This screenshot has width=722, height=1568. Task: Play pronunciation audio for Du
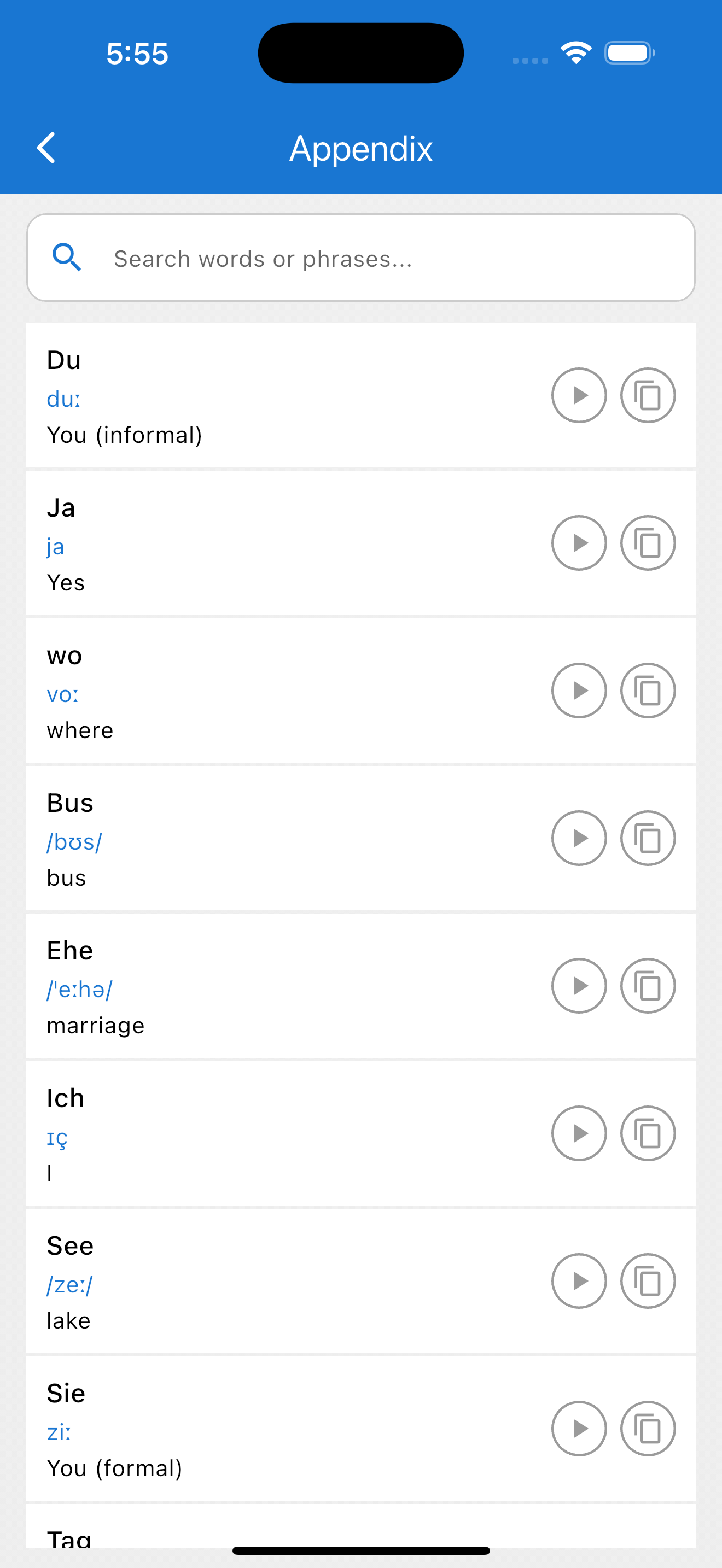(579, 395)
